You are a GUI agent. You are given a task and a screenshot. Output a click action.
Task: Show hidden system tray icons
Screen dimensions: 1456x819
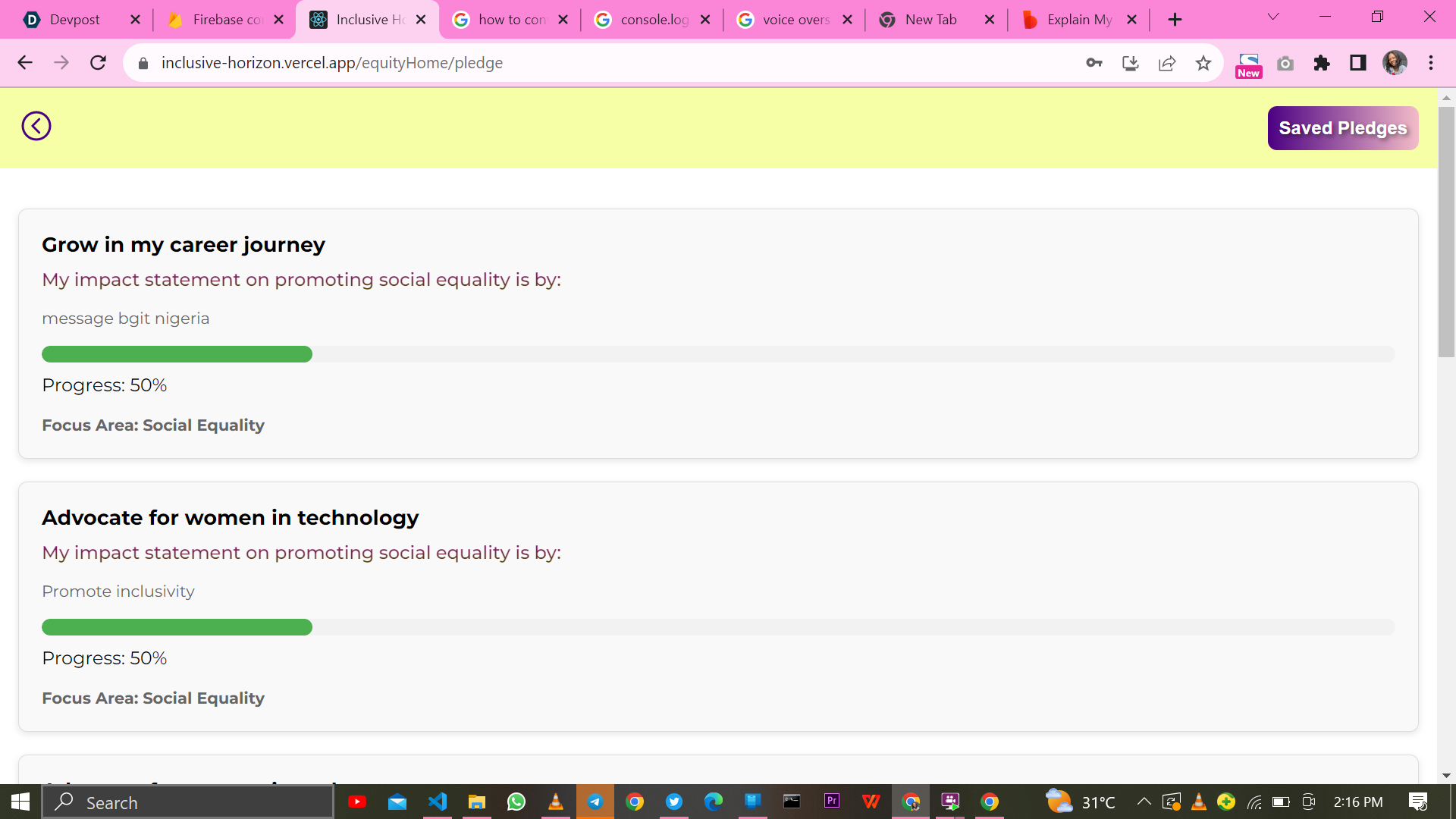[1144, 802]
